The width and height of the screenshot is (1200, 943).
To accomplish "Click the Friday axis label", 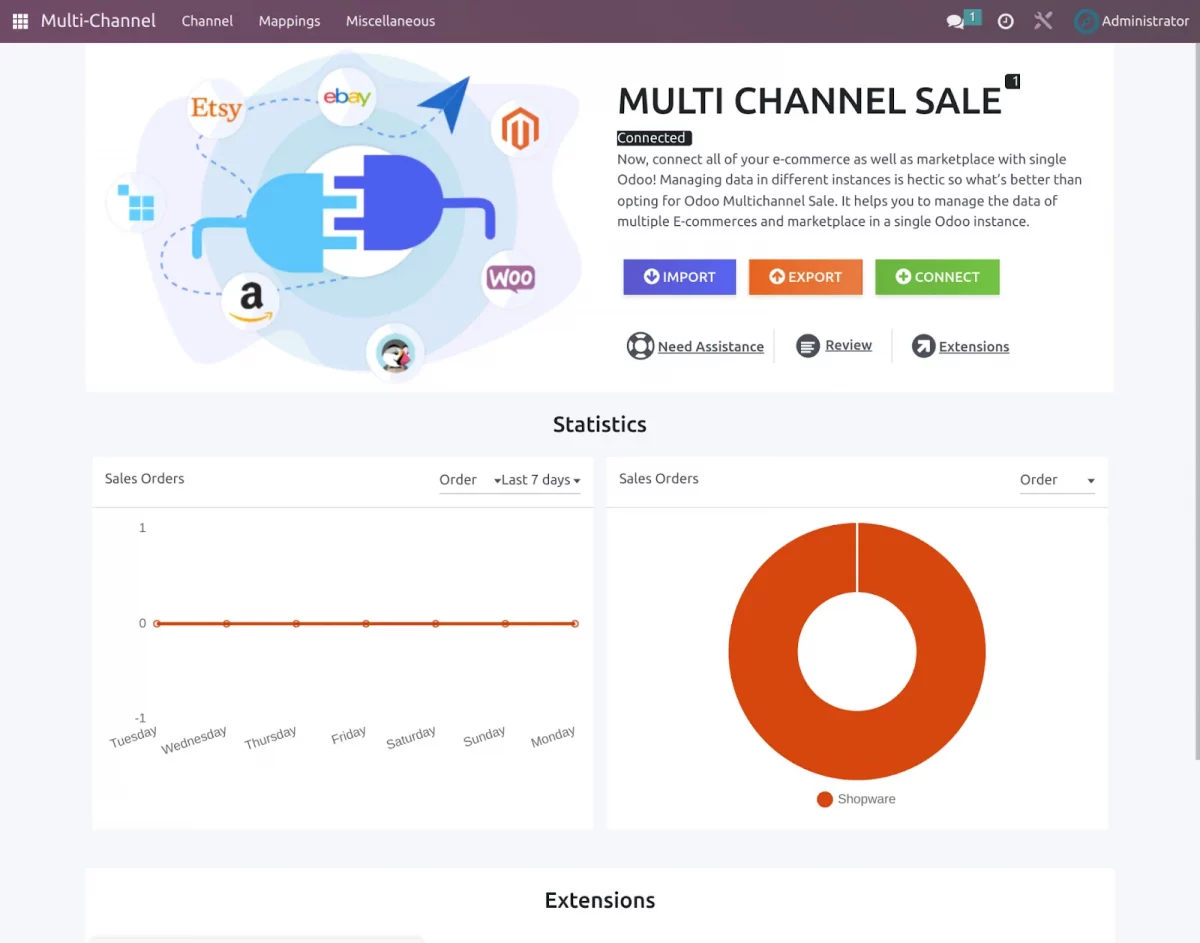I will point(348,736).
